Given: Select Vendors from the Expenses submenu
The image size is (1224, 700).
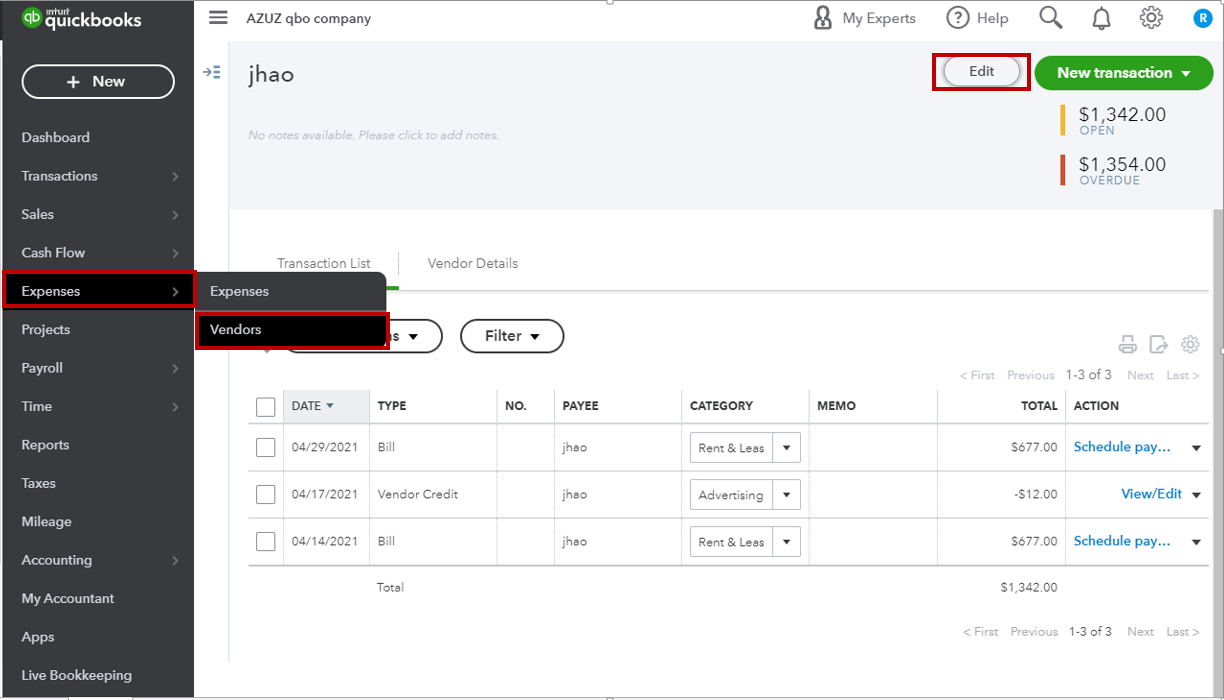Looking at the screenshot, I should [x=235, y=329].
